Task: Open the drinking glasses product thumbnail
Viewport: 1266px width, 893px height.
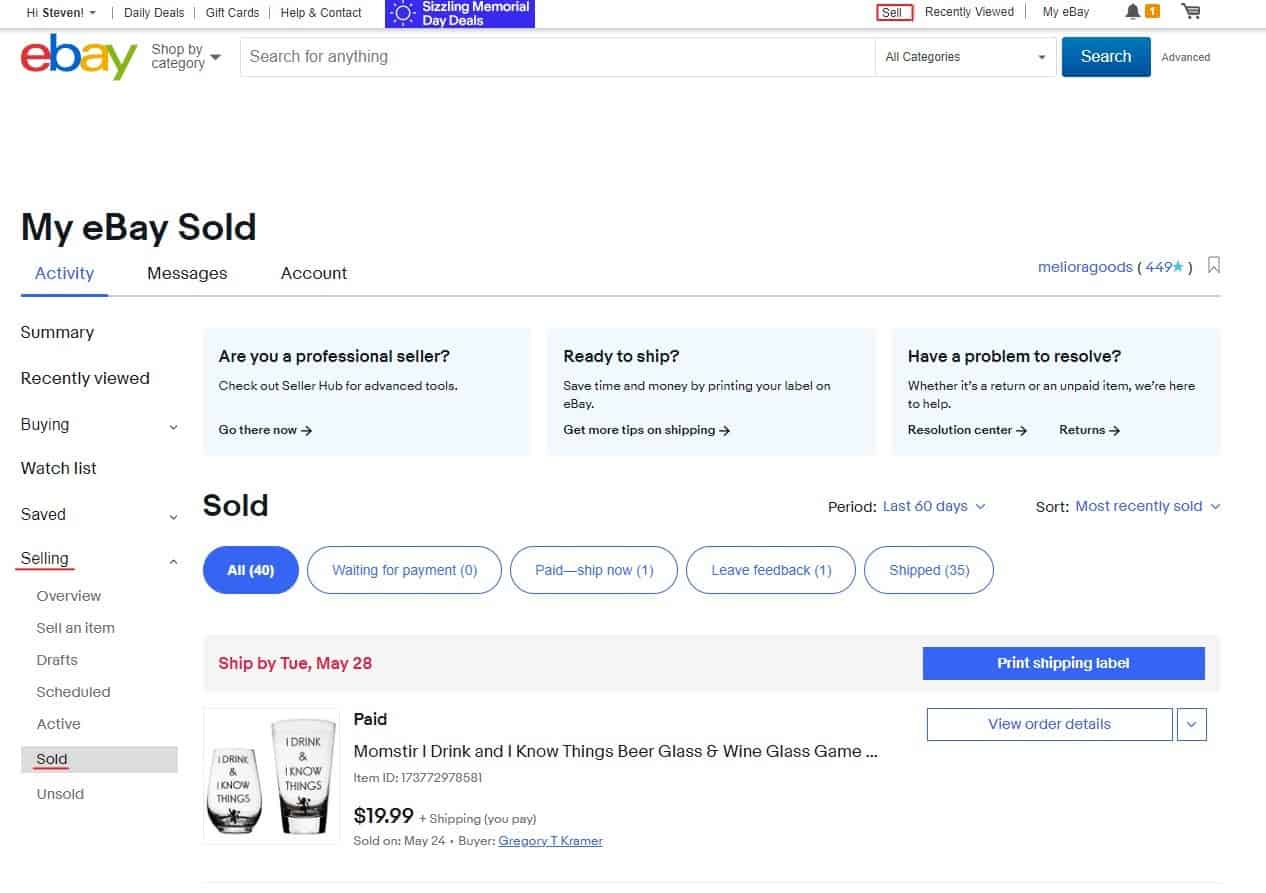Action: tap(272, 776)
